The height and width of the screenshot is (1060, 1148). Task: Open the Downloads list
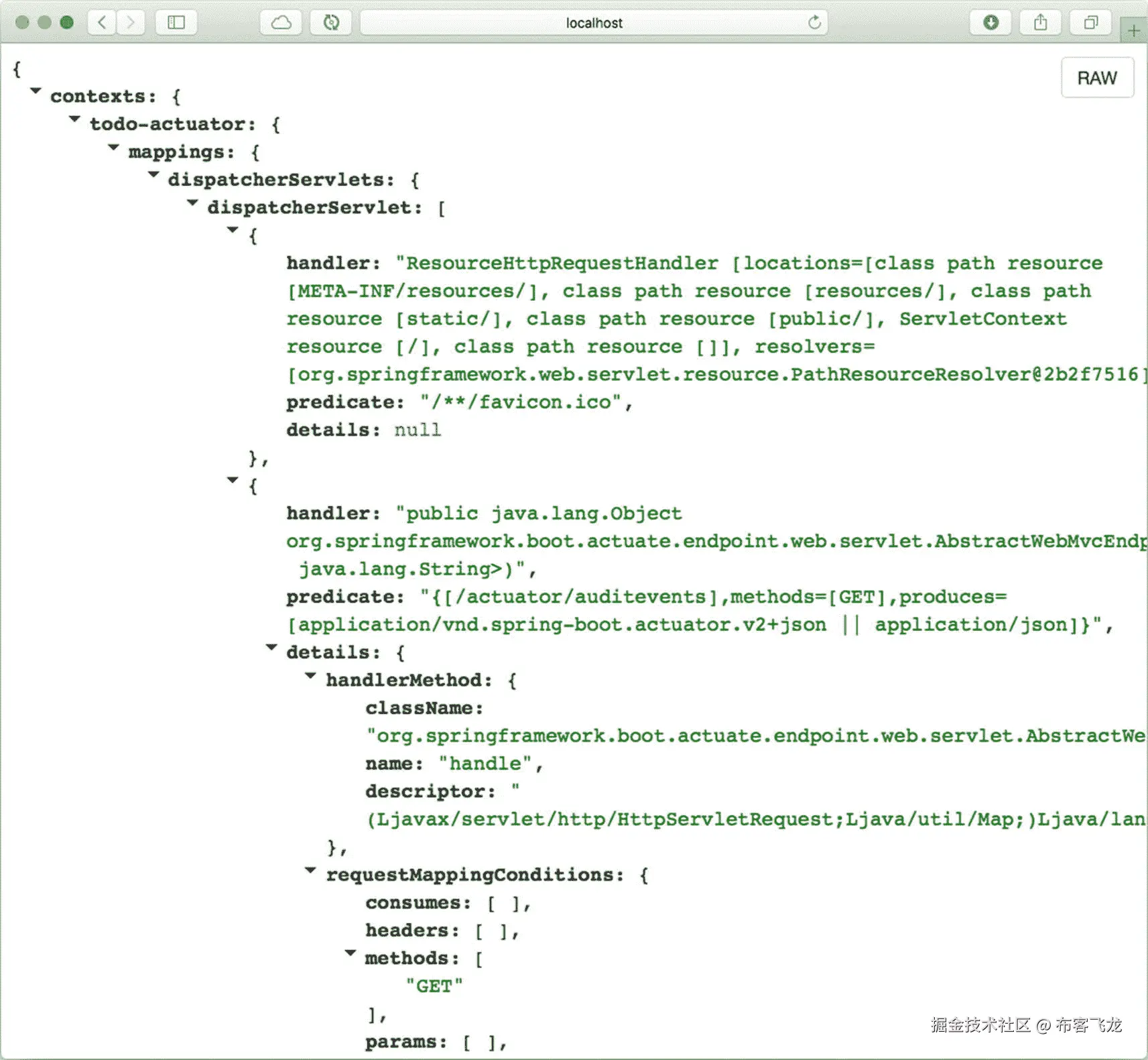(x=991, y=22)
